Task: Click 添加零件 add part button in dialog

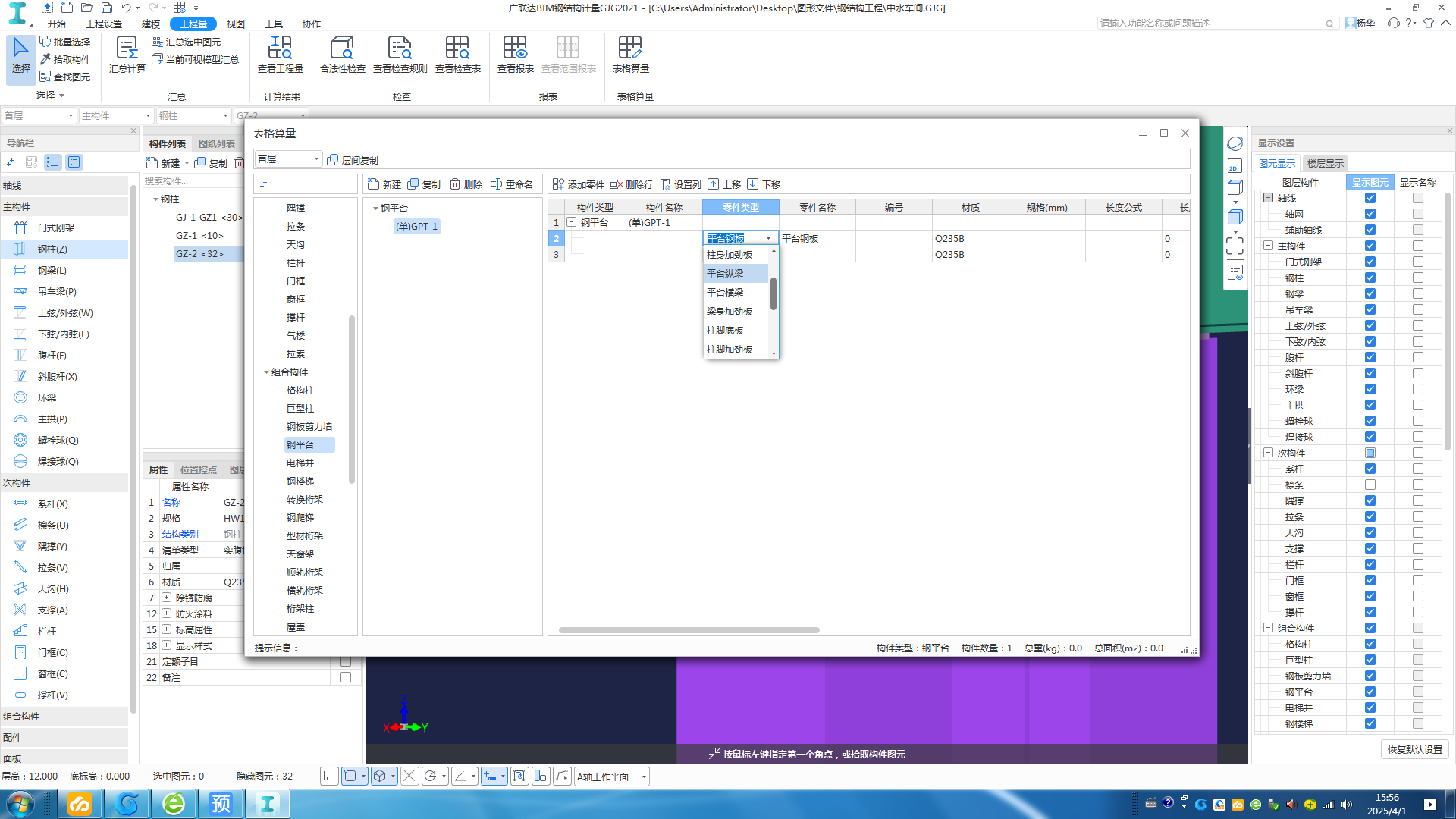Action: (x=579, y=184)
